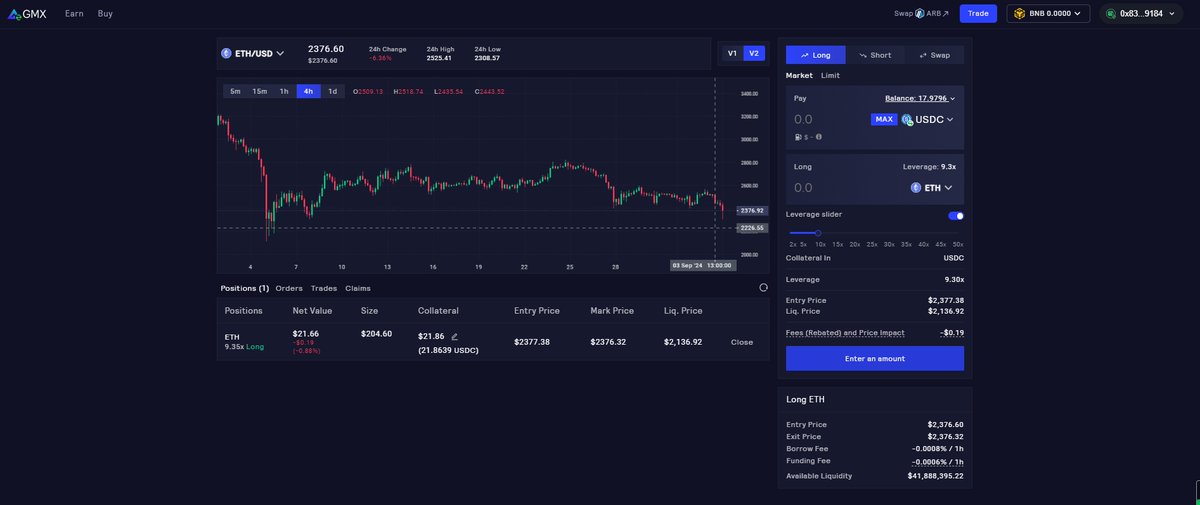Select the 5m chart interval
Image resolution: width=1200 pixels, height=505 pixels.
235,91
